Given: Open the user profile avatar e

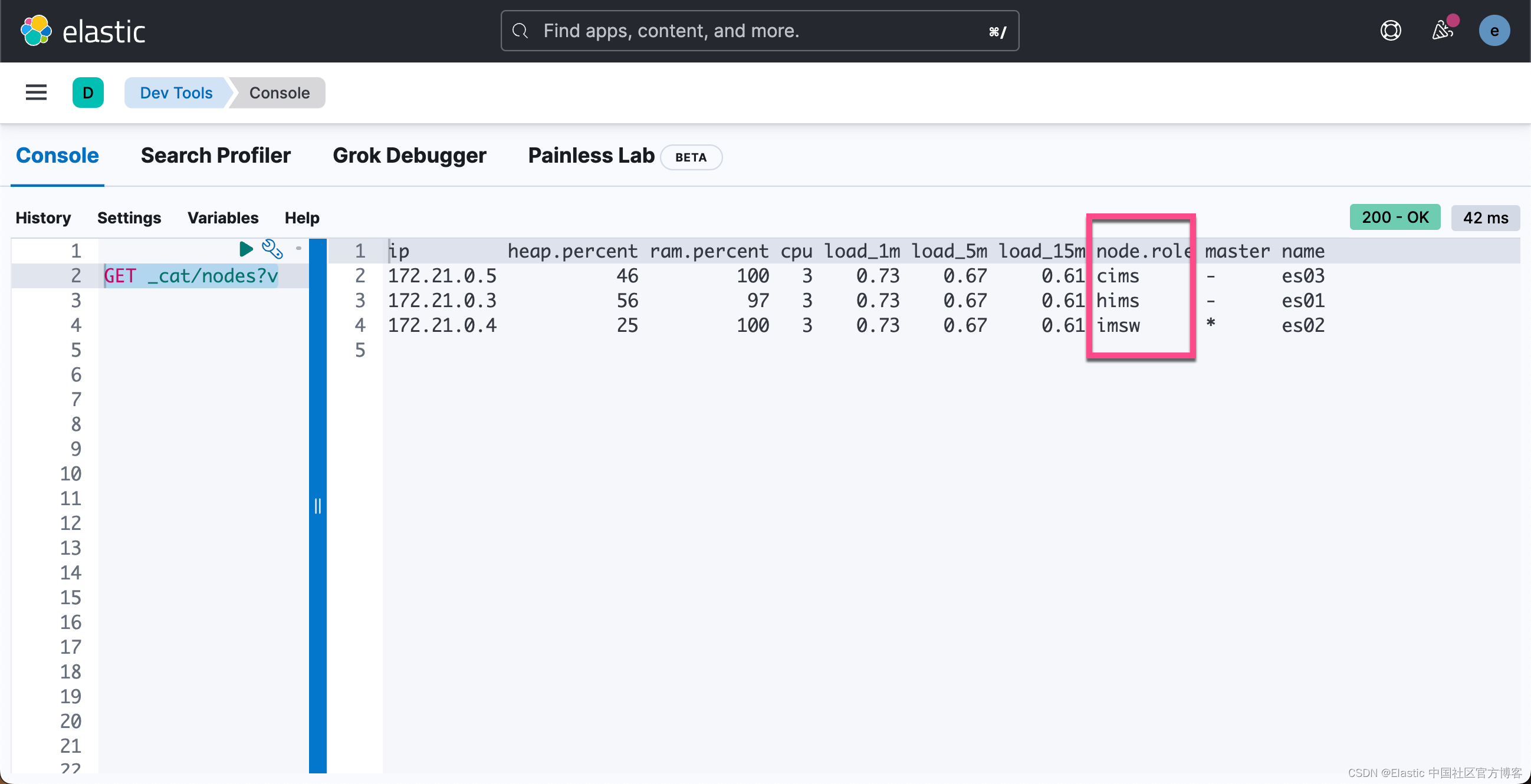Looking at the screenshot, I should coord(1494,31).
